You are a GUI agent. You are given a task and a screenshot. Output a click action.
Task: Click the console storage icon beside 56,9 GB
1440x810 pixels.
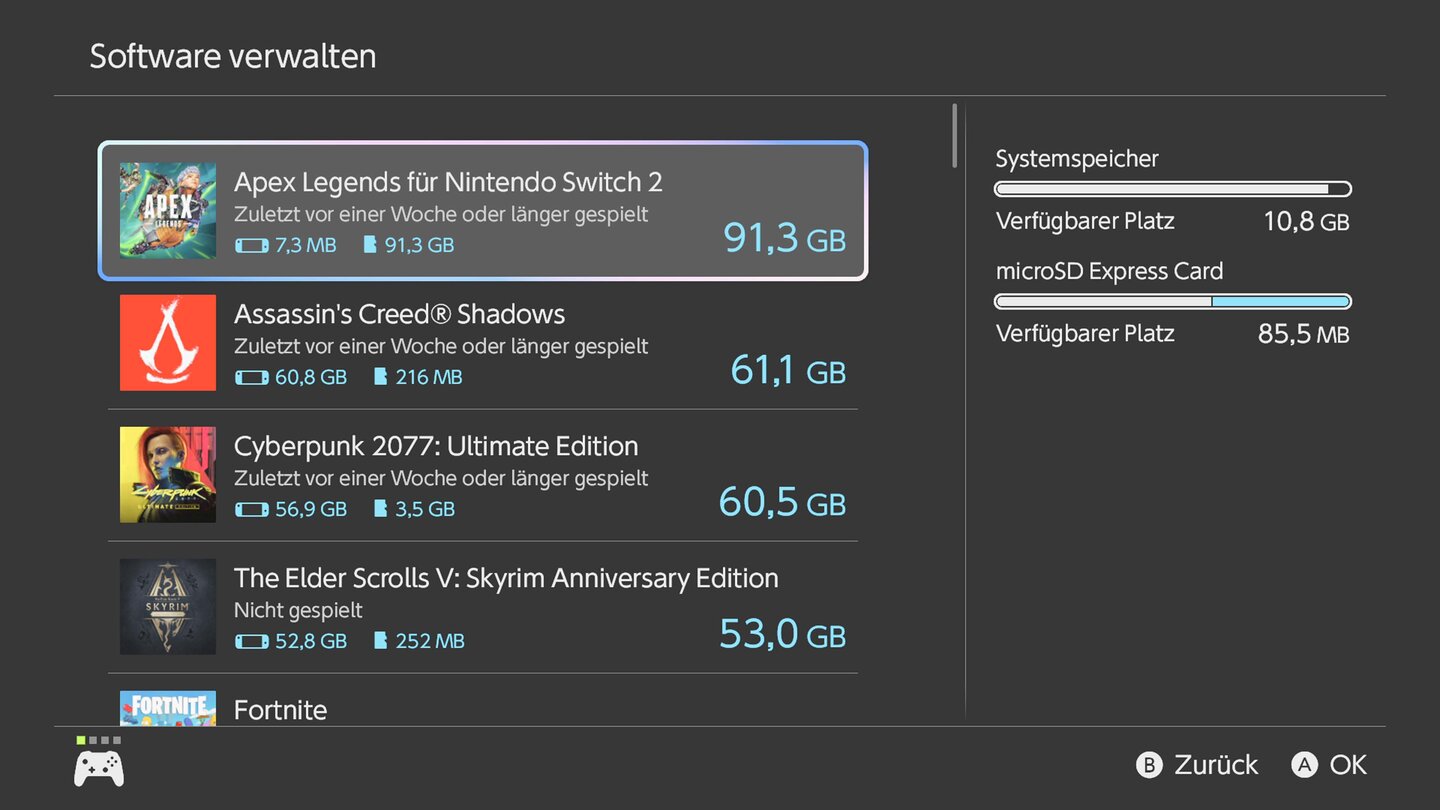[x=251, y=509]
